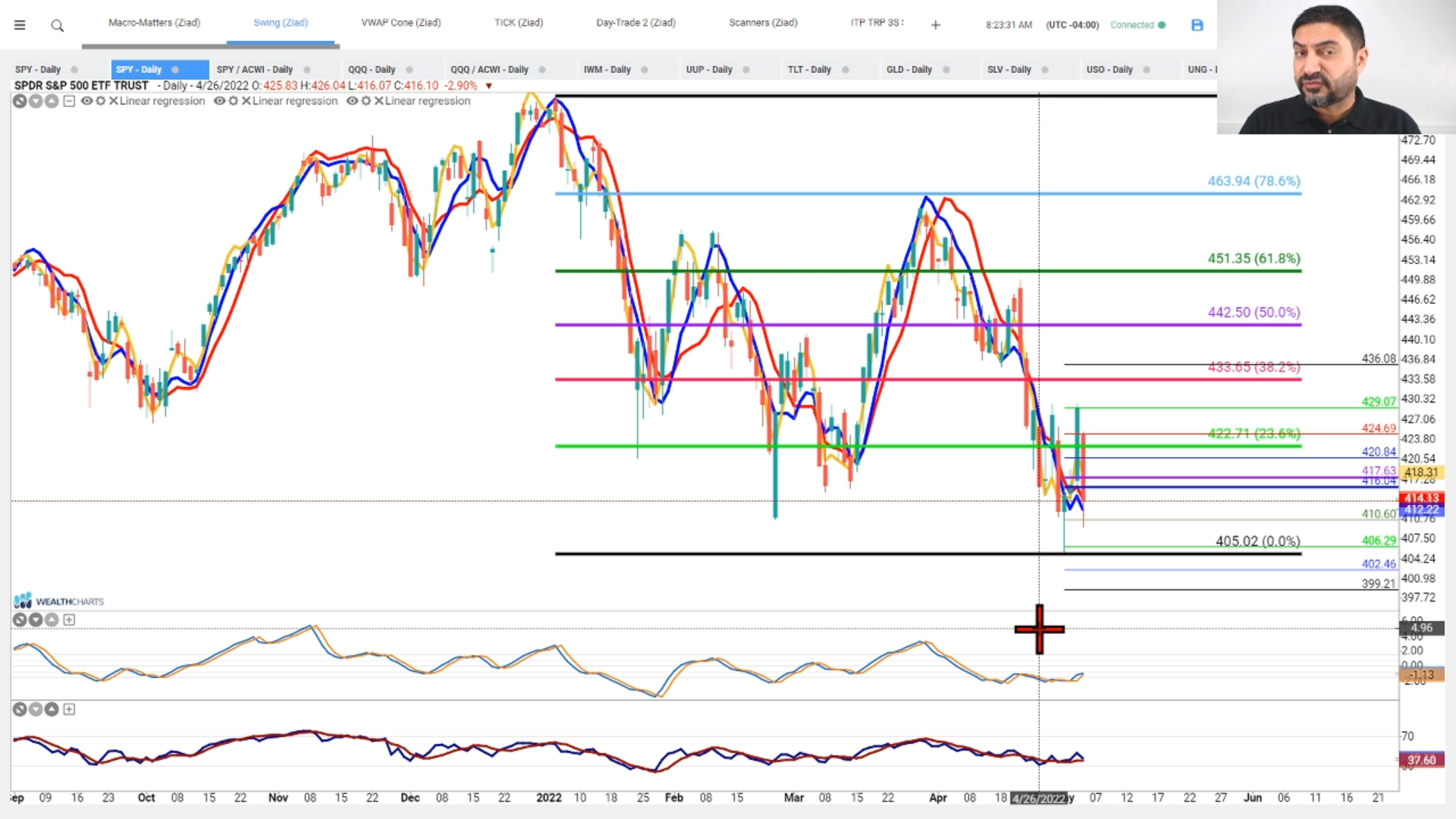Toggle the dot on QQQ / ACWI - Daily tab
This screenshot has width=1456, height=819.
(x=542, y=70)
